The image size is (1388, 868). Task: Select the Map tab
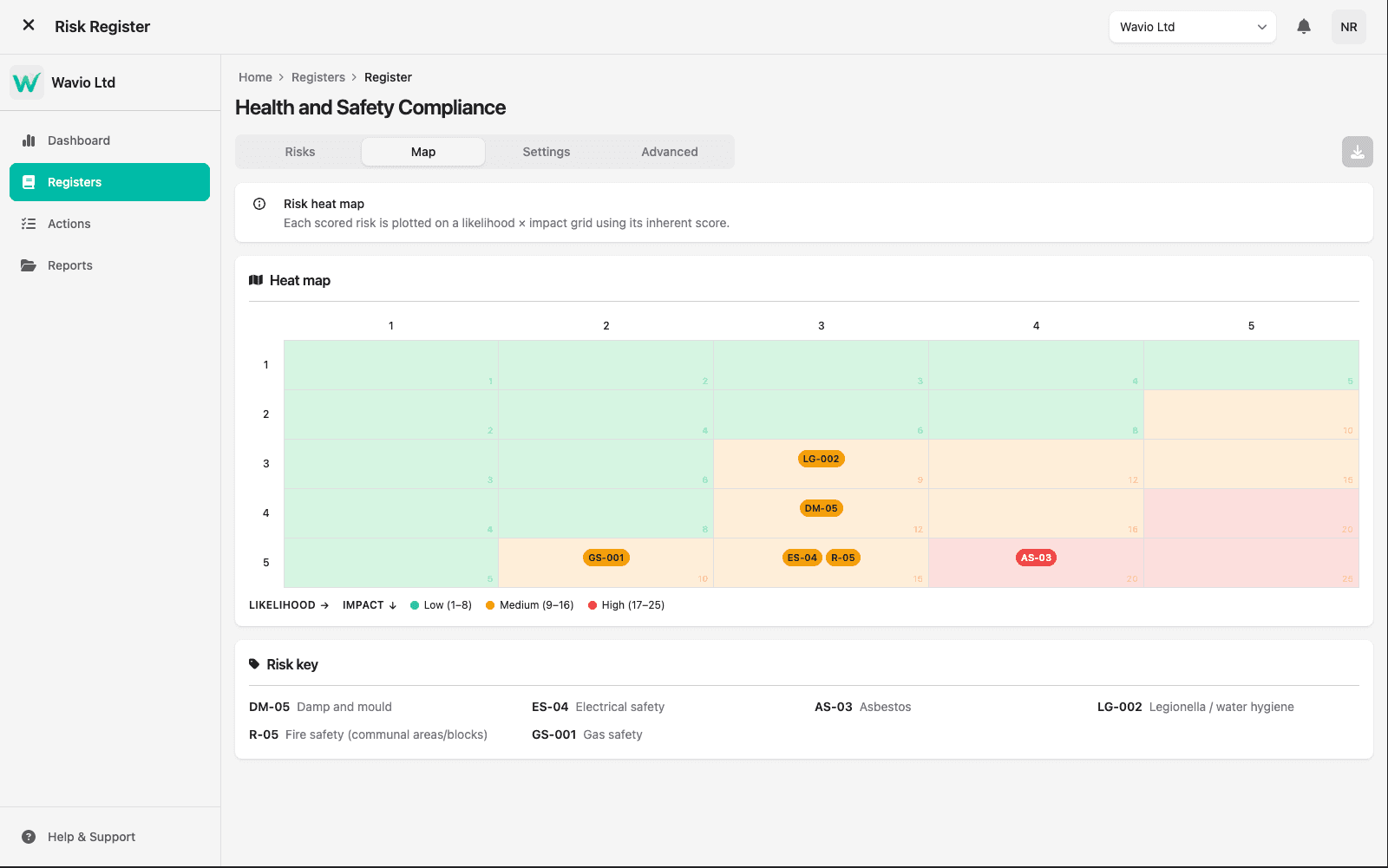click(423, 152)
